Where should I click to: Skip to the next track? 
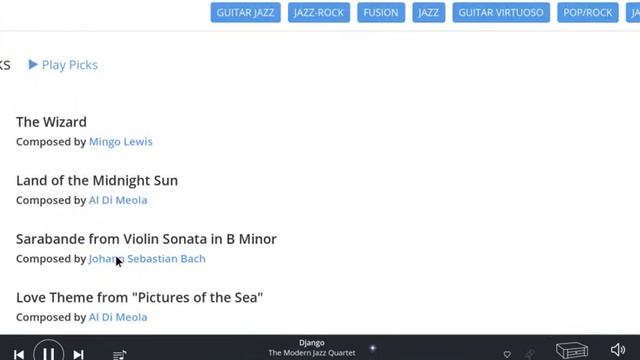click(78, 354)
